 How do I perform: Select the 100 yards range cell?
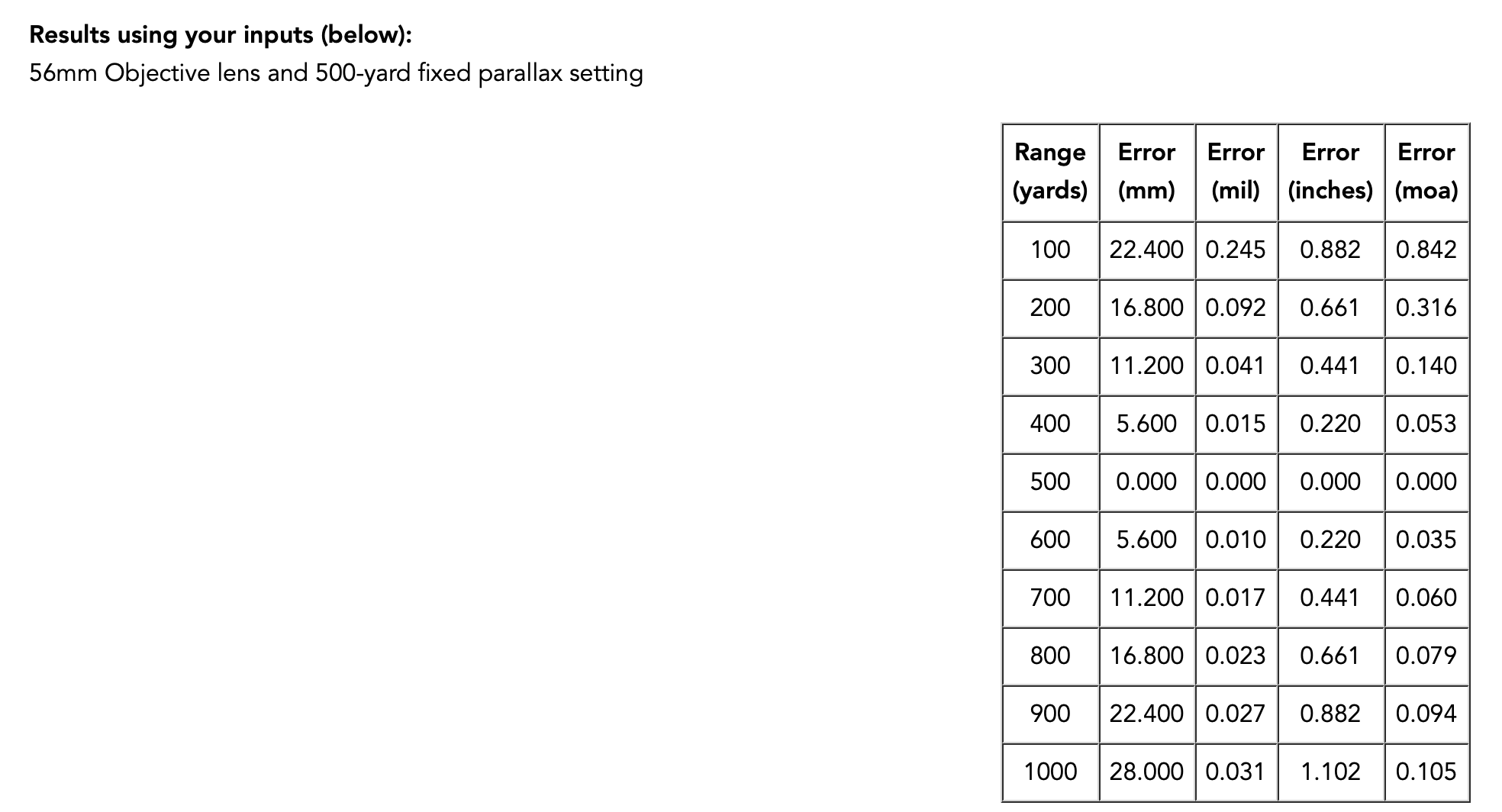click(1050, 250)
